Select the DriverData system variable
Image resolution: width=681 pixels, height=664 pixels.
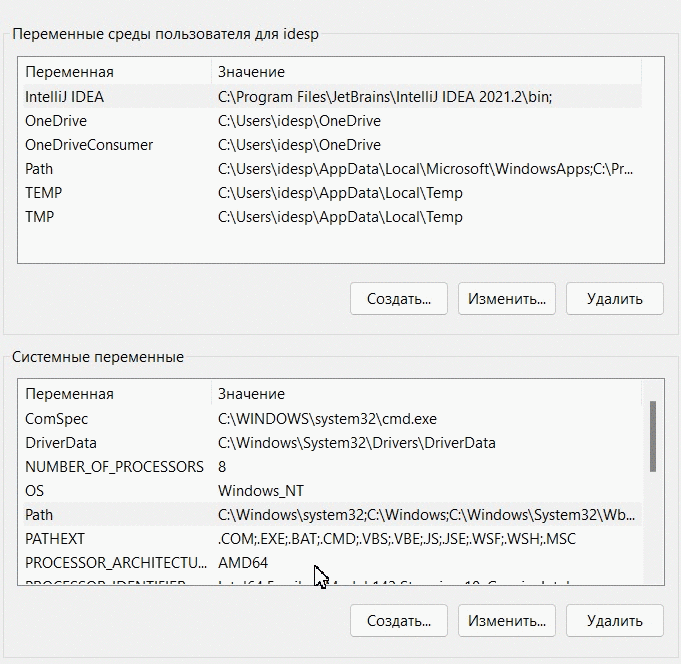tap(332, 443)
